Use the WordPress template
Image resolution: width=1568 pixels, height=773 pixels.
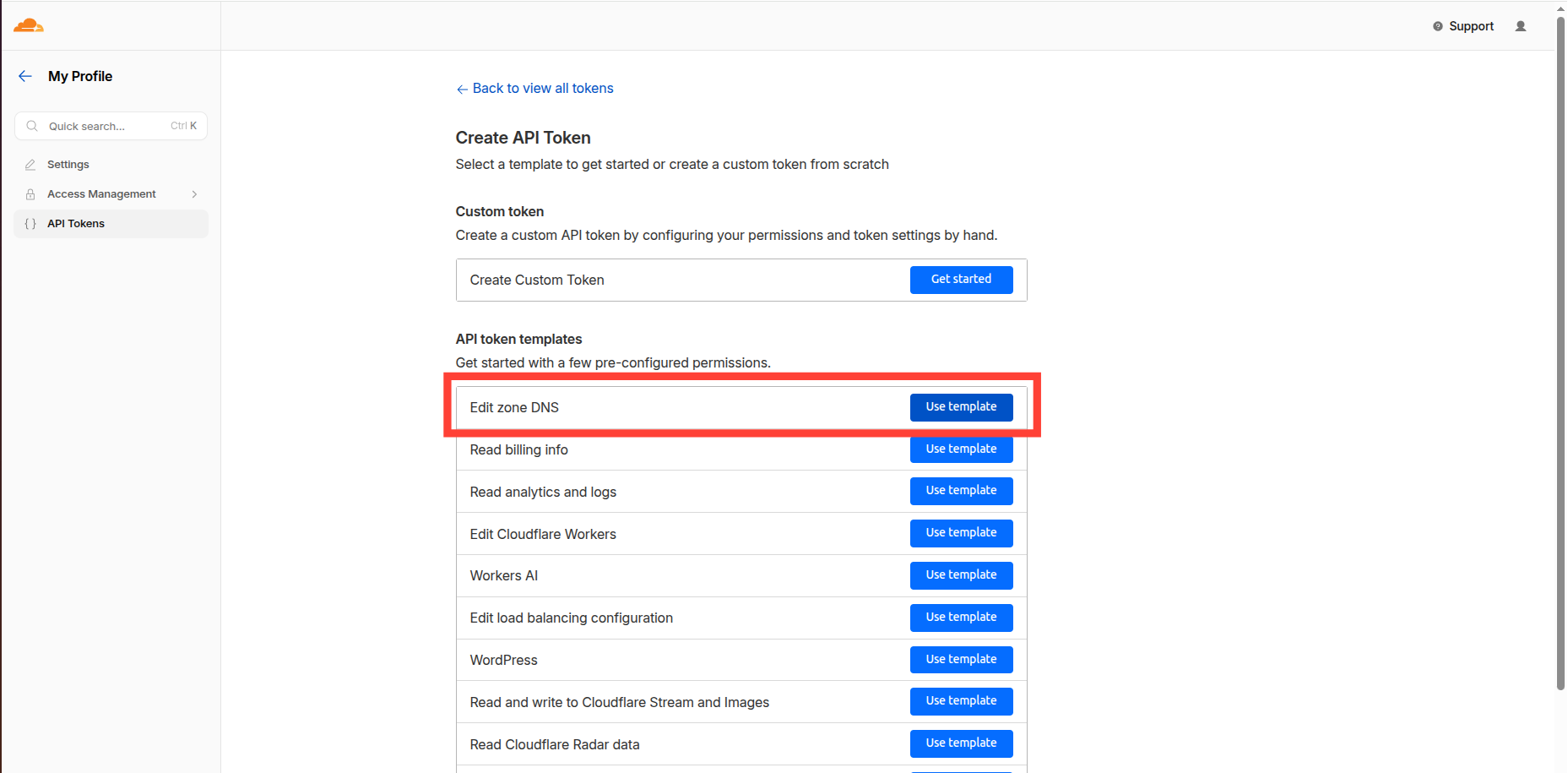point(961,660)
